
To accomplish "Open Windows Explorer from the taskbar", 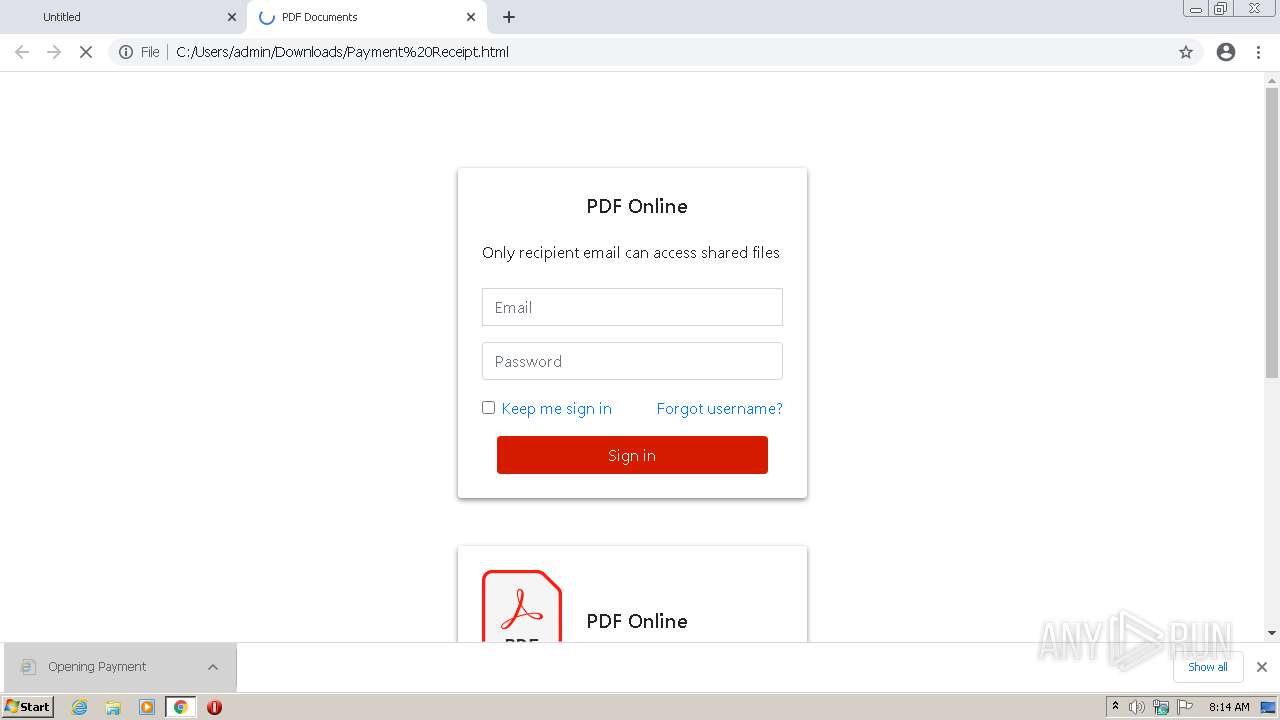I will (113, 707).
